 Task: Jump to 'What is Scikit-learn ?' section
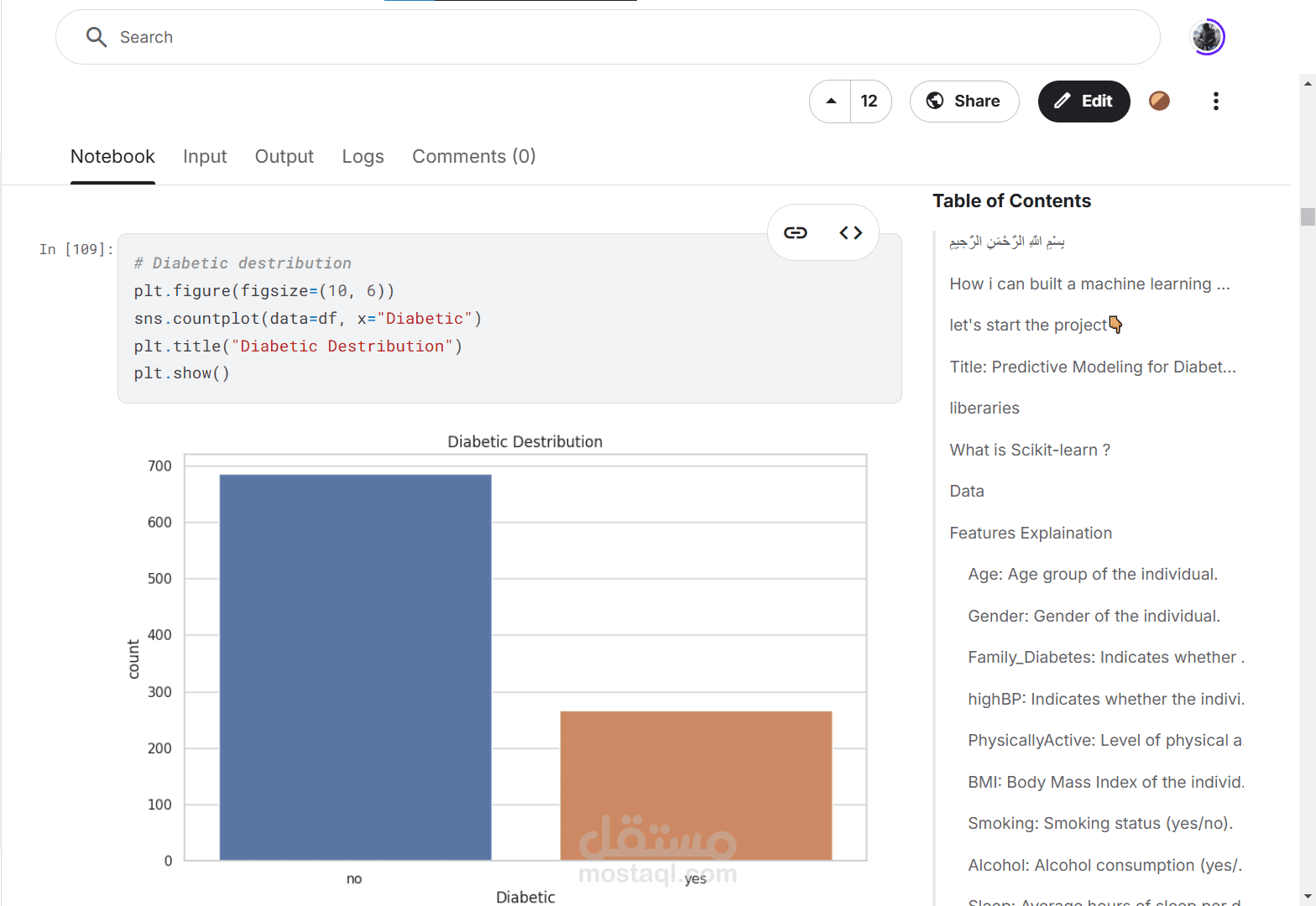[x=1030, y=450]
